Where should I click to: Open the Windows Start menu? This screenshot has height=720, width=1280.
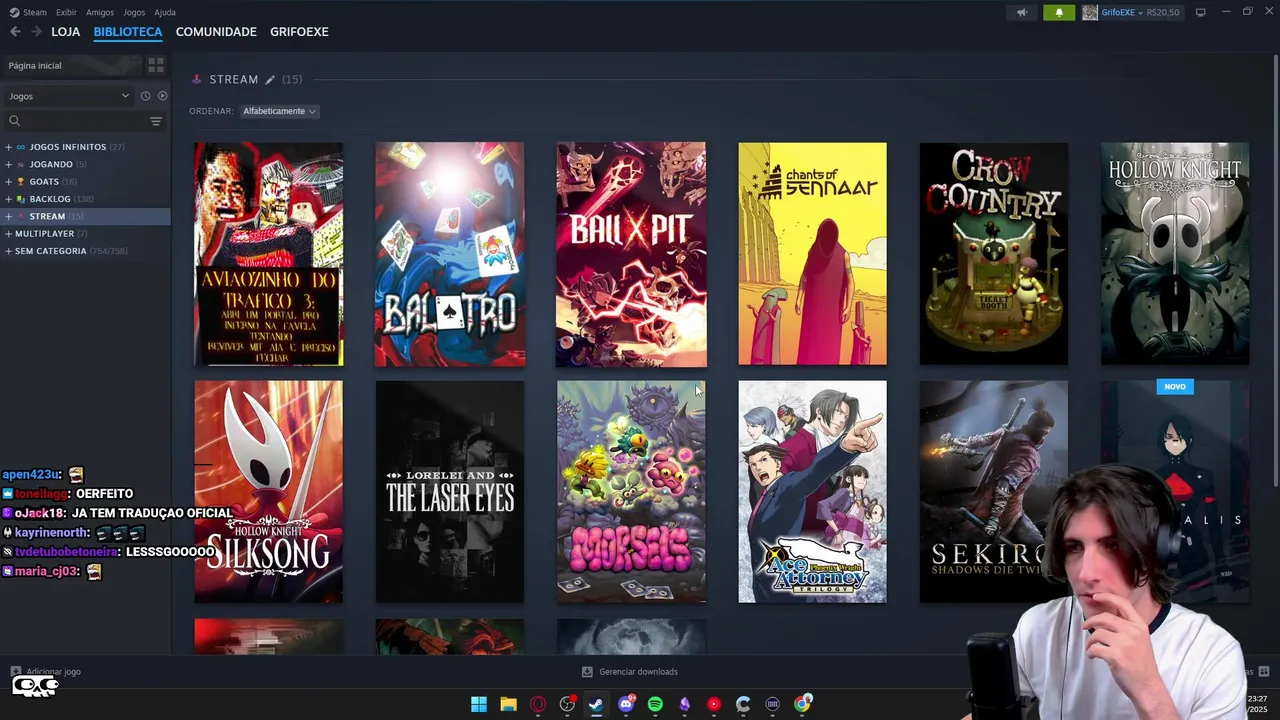pos(479,704)
